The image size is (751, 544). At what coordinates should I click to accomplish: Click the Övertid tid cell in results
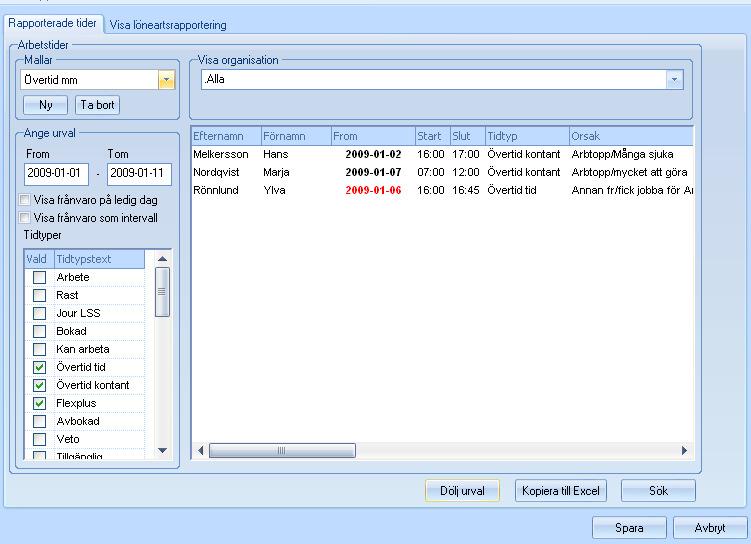pos(512,190)
